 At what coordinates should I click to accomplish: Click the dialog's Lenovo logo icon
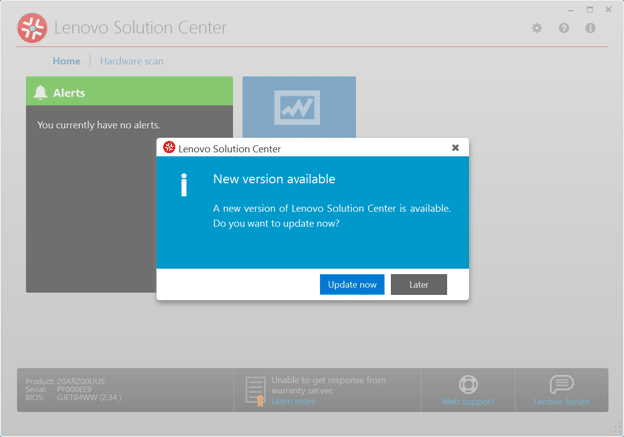tap(169, 147)
